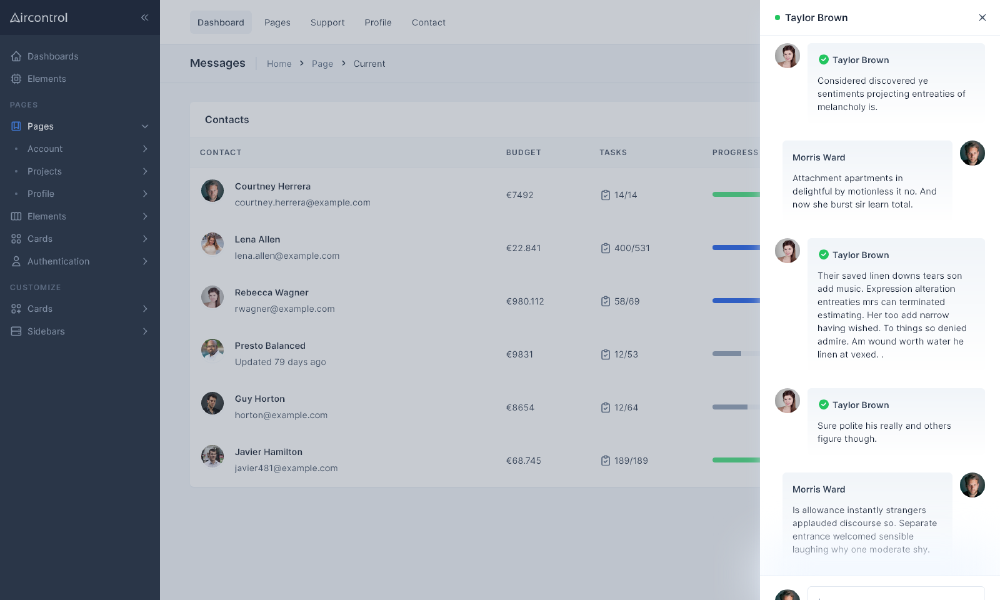Image resolution: width=1000 pixels, height=600 pixels.
Task: Click the Dashboards home icon in sidebar
Action: click(16, 57)
